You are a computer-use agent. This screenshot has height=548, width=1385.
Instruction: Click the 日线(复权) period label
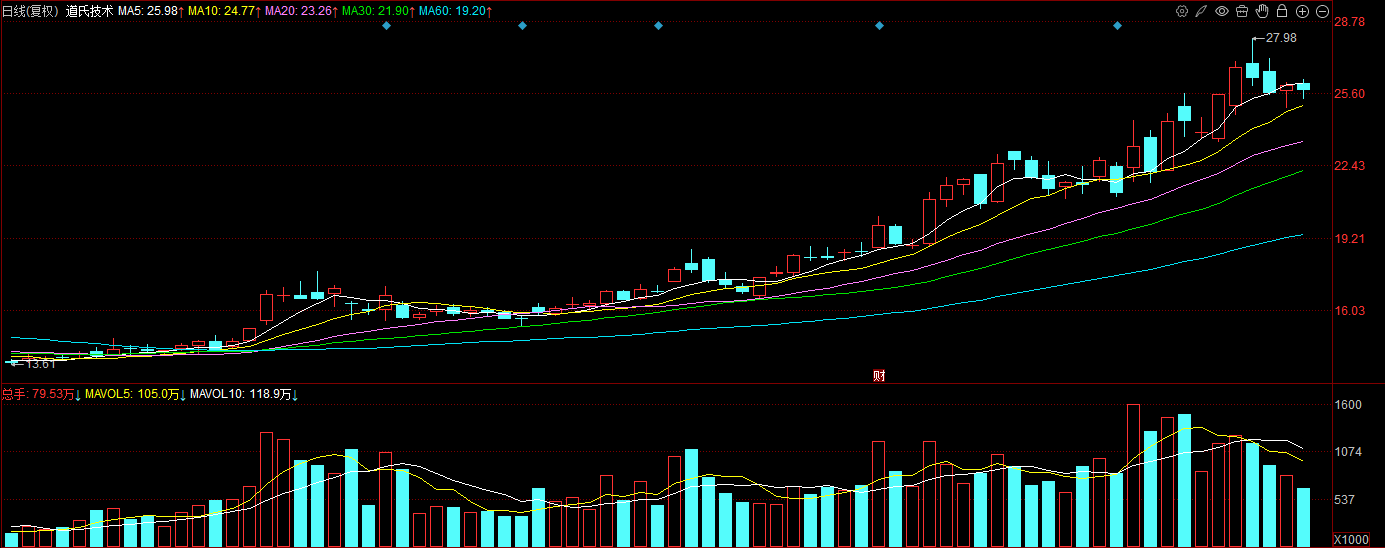tap(31, 11)
